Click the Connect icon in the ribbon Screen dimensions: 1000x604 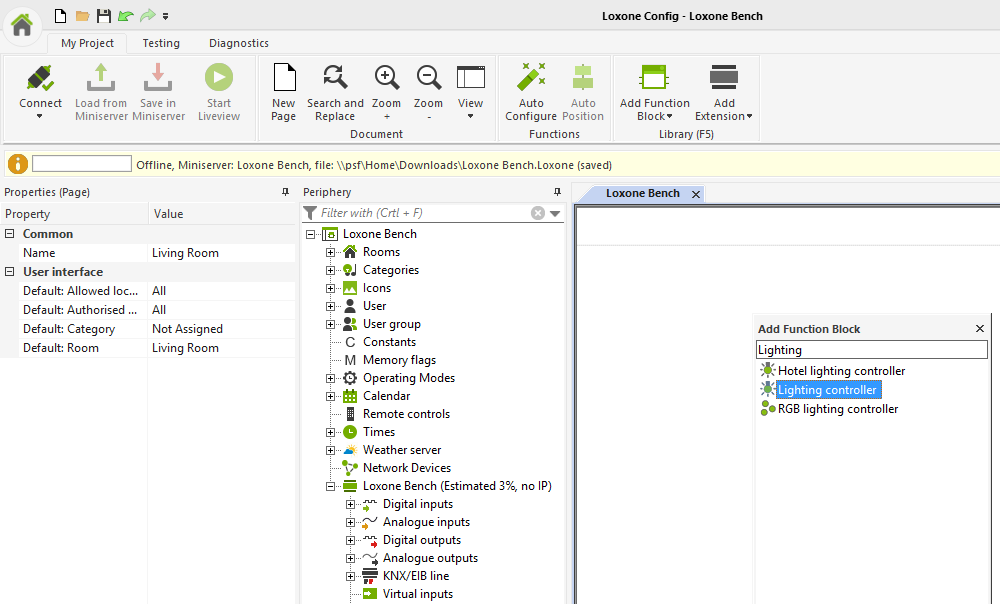[x=40, y=79]
